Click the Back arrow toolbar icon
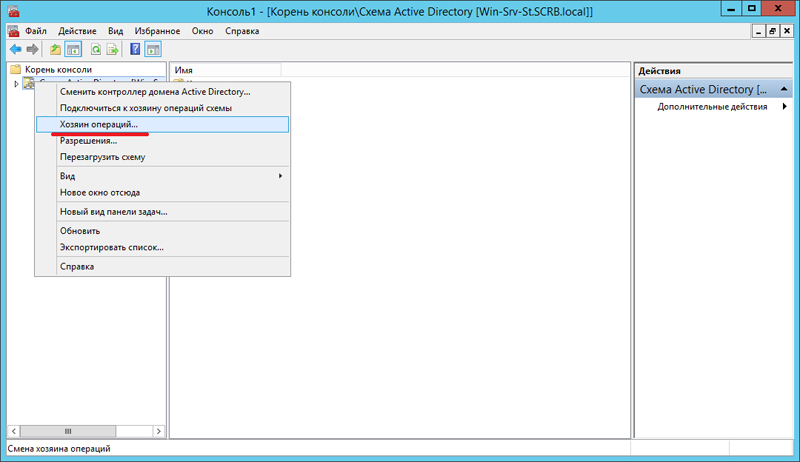800x462 pixels. pos(16,49)
